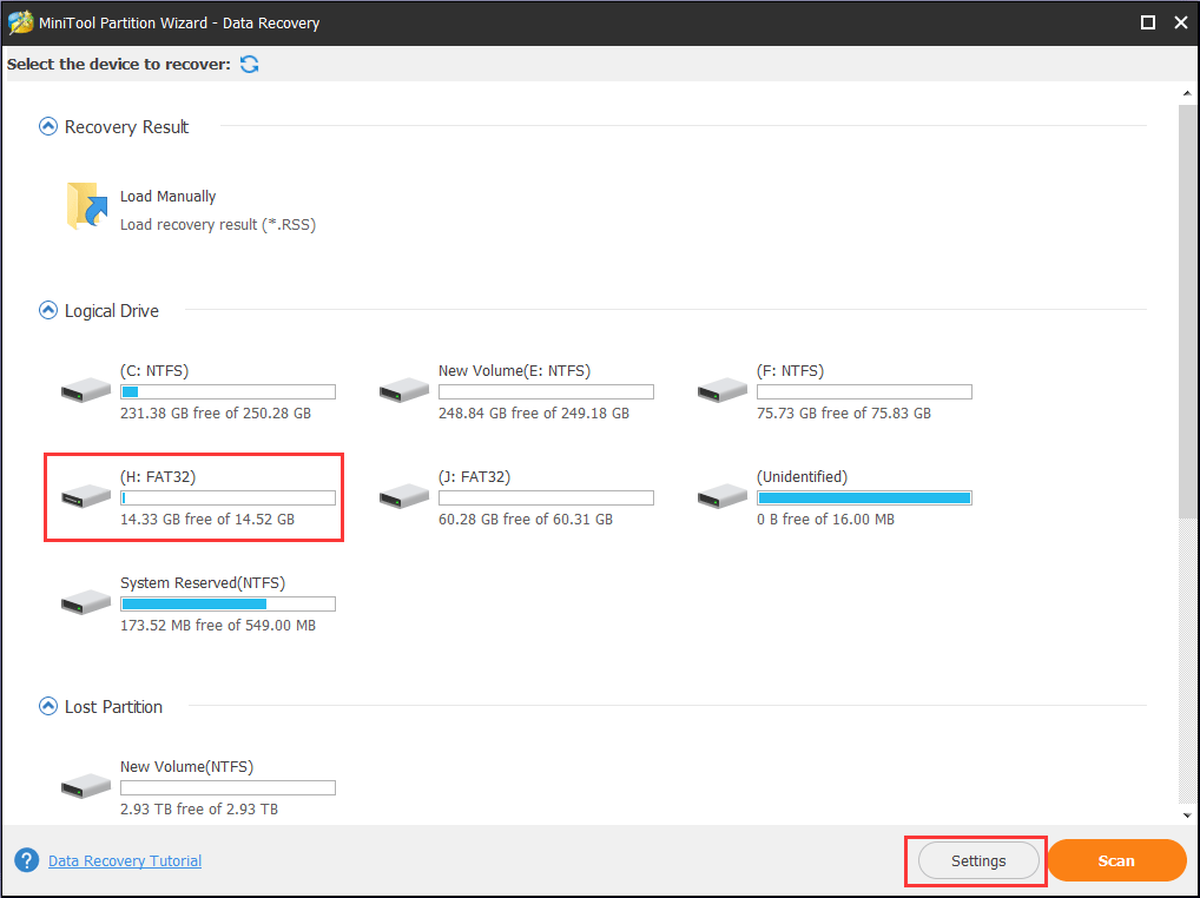Close the Data Recovery window
This screenshot has width=1200, height=898.
point(1180,22)
